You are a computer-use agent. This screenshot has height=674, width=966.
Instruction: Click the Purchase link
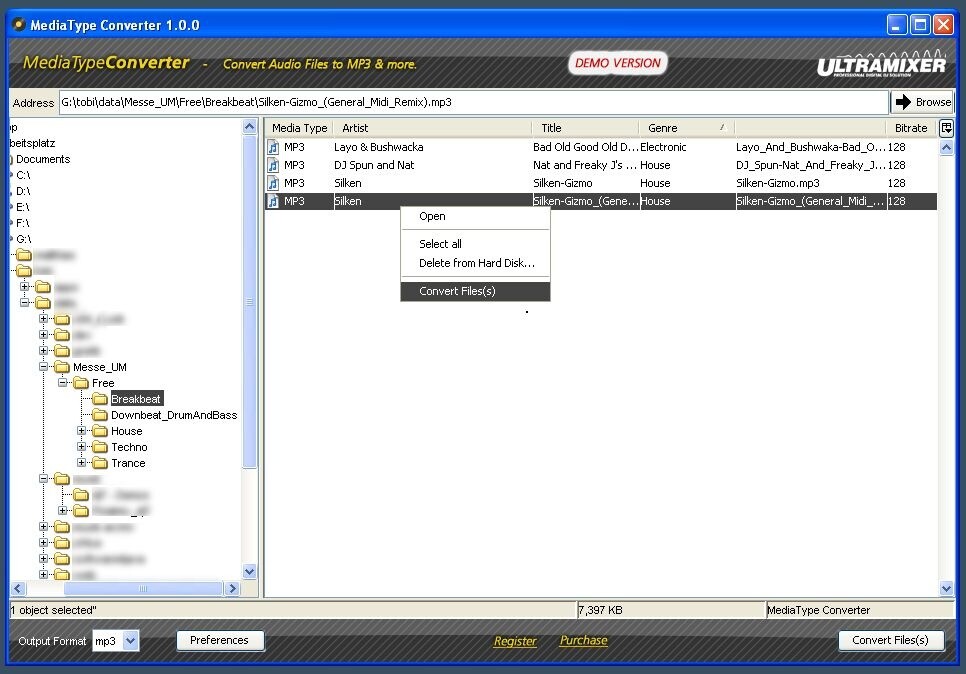click(582, 640)
